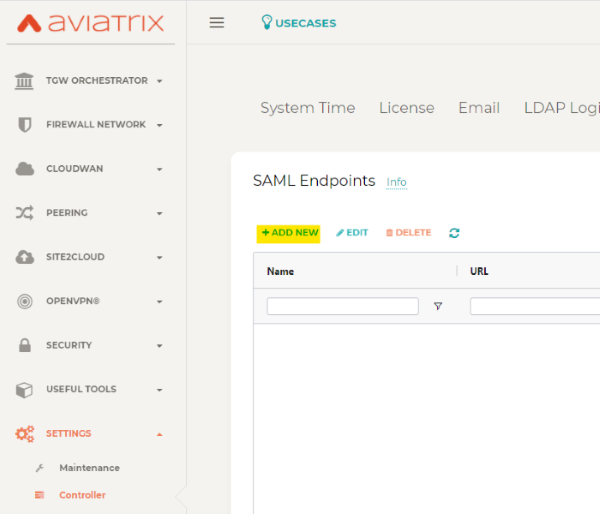
Task: Click the Name filter text field
Action: (342, 306)
